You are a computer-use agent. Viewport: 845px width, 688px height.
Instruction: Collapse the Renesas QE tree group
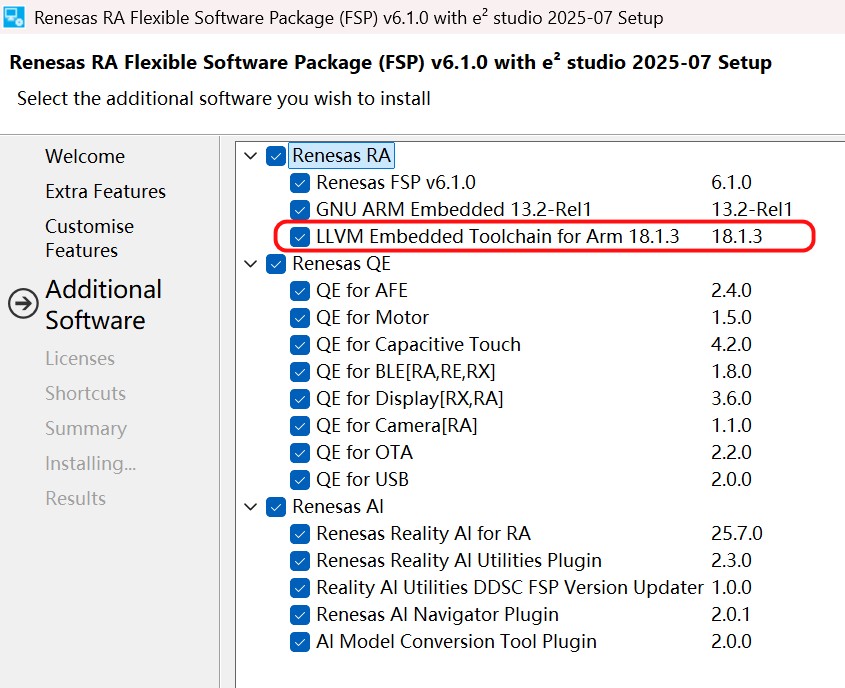250,264
